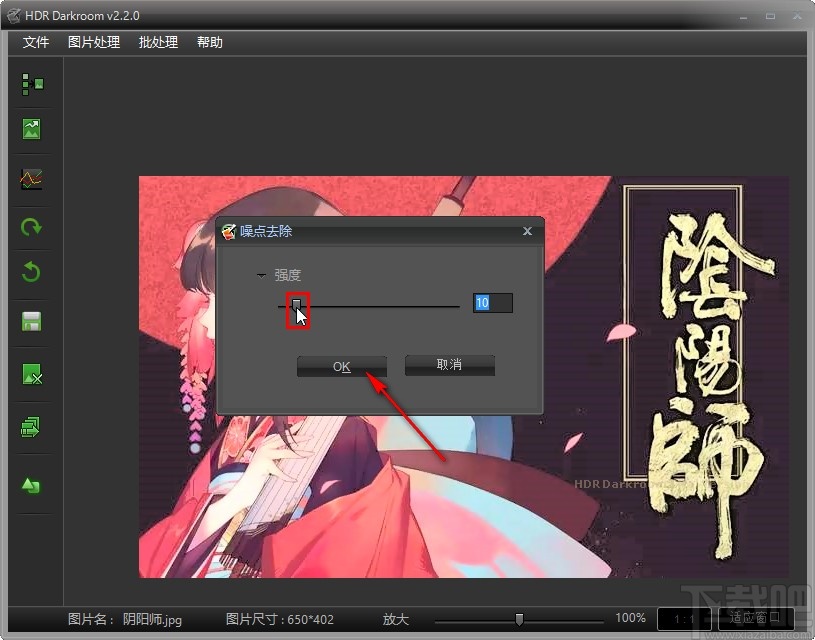Click the 适应窗口 fit-window button
This screenshot has width=815, height=640.
pyautogui.click(x=755, y=618)
